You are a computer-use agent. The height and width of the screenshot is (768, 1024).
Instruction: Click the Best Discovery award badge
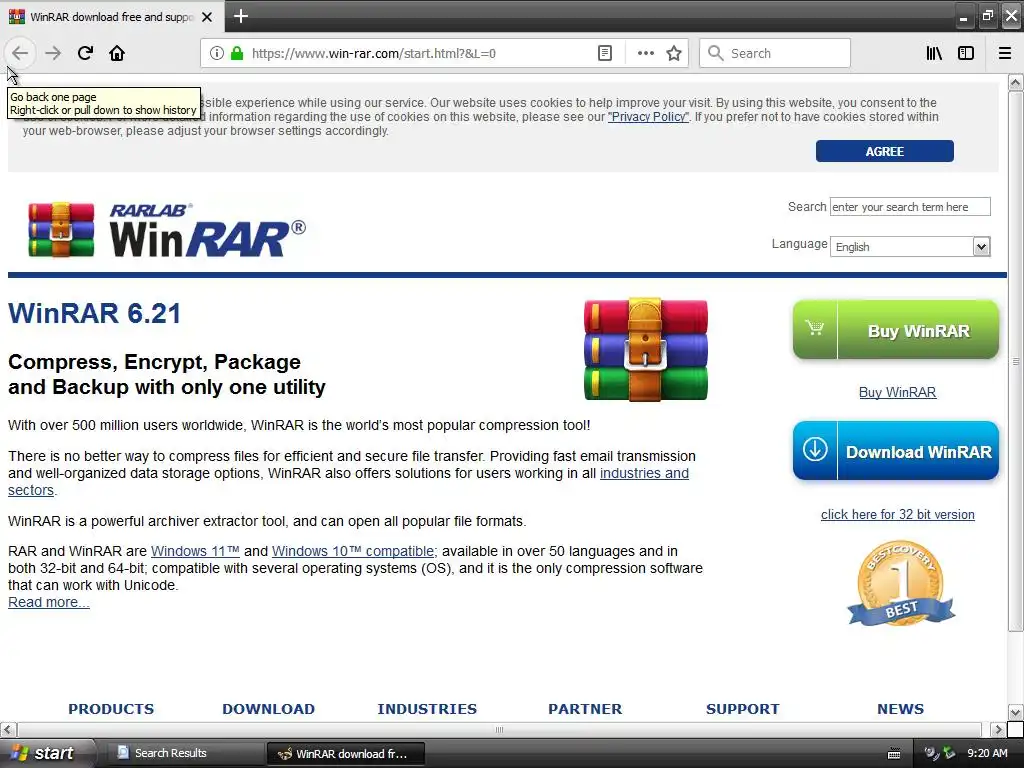click(901, 583)
